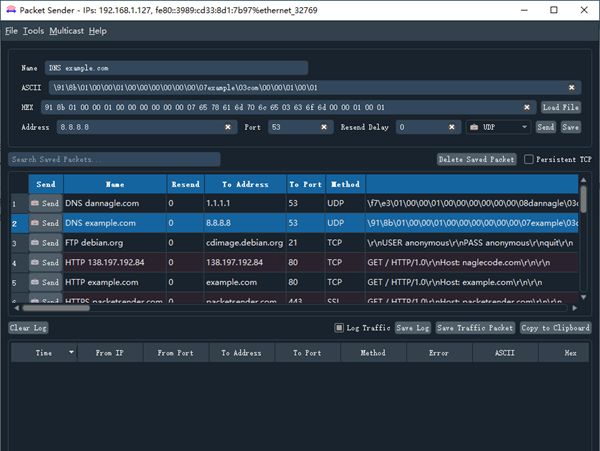Click the Method column header in saved packets
This screenshot has height=451, width=600.
[x=345, y=184]
